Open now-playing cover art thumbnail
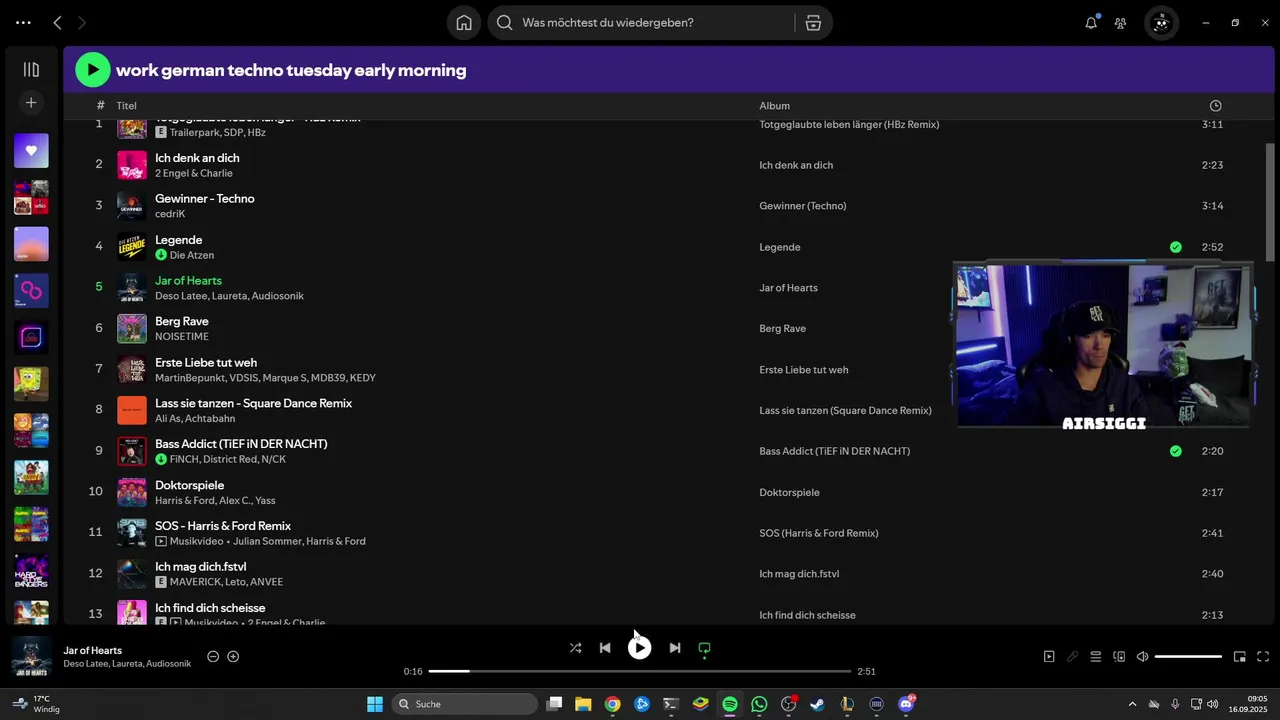 [31, 656]
